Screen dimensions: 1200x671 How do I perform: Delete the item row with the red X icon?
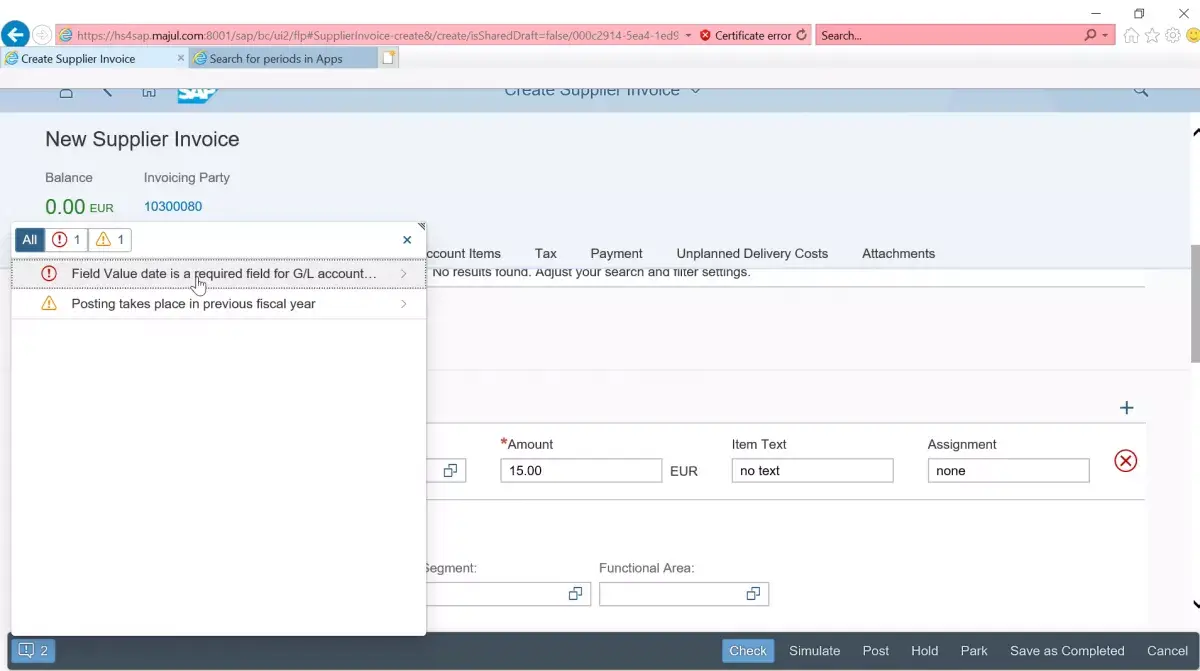(1126, 461)
